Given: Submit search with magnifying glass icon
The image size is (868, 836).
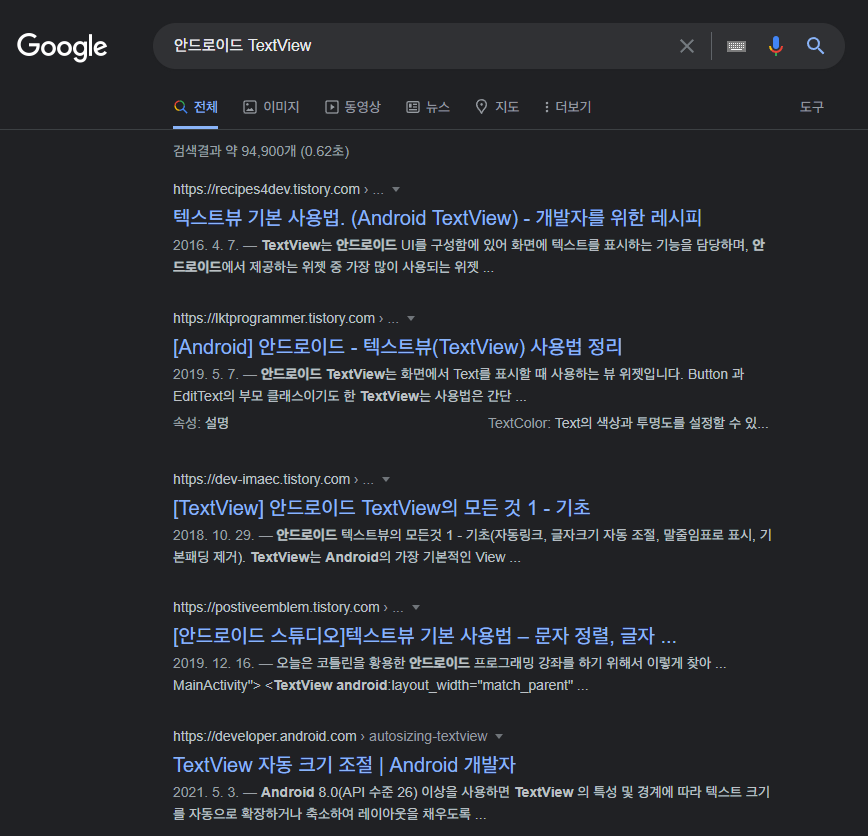Looking at the screenshot, I should click(x=815, y=46).
